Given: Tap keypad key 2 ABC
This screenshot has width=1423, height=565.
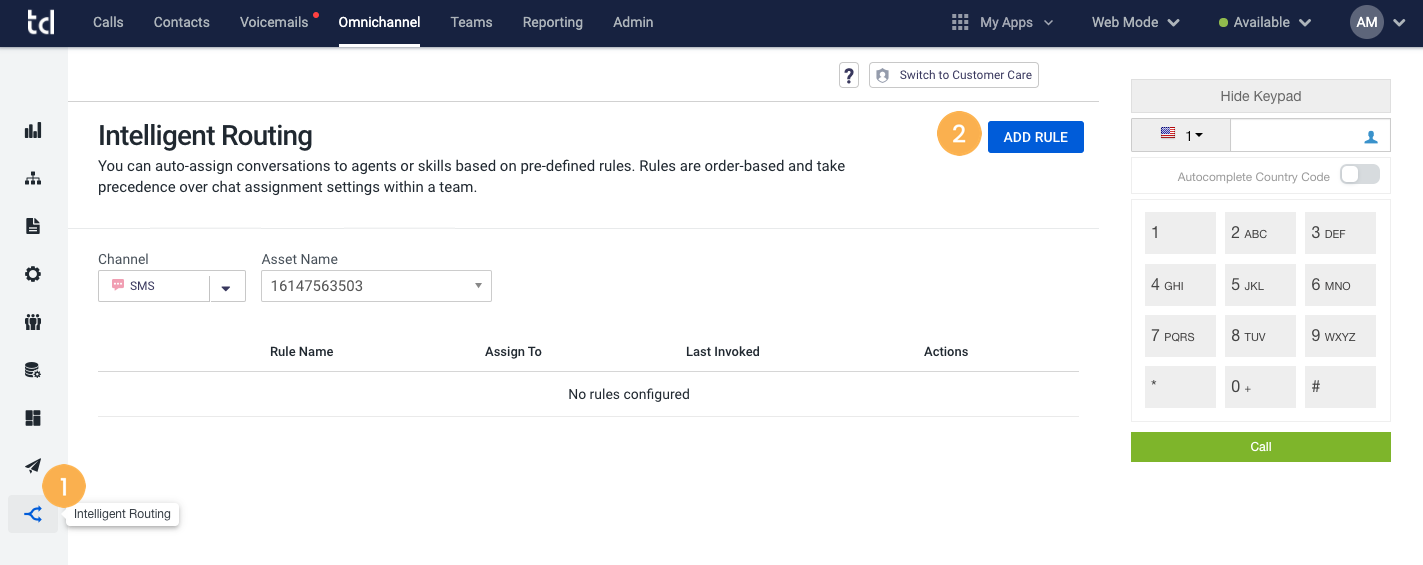Looking at the screenshot, I should [1261, 233].
